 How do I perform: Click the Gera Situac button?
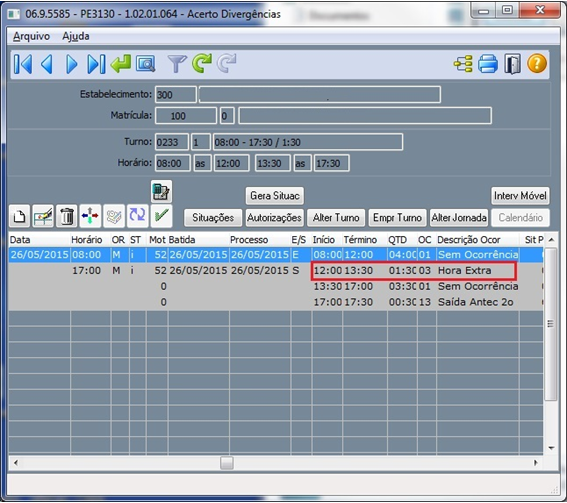pyautogui.click(x=275, y=196)
